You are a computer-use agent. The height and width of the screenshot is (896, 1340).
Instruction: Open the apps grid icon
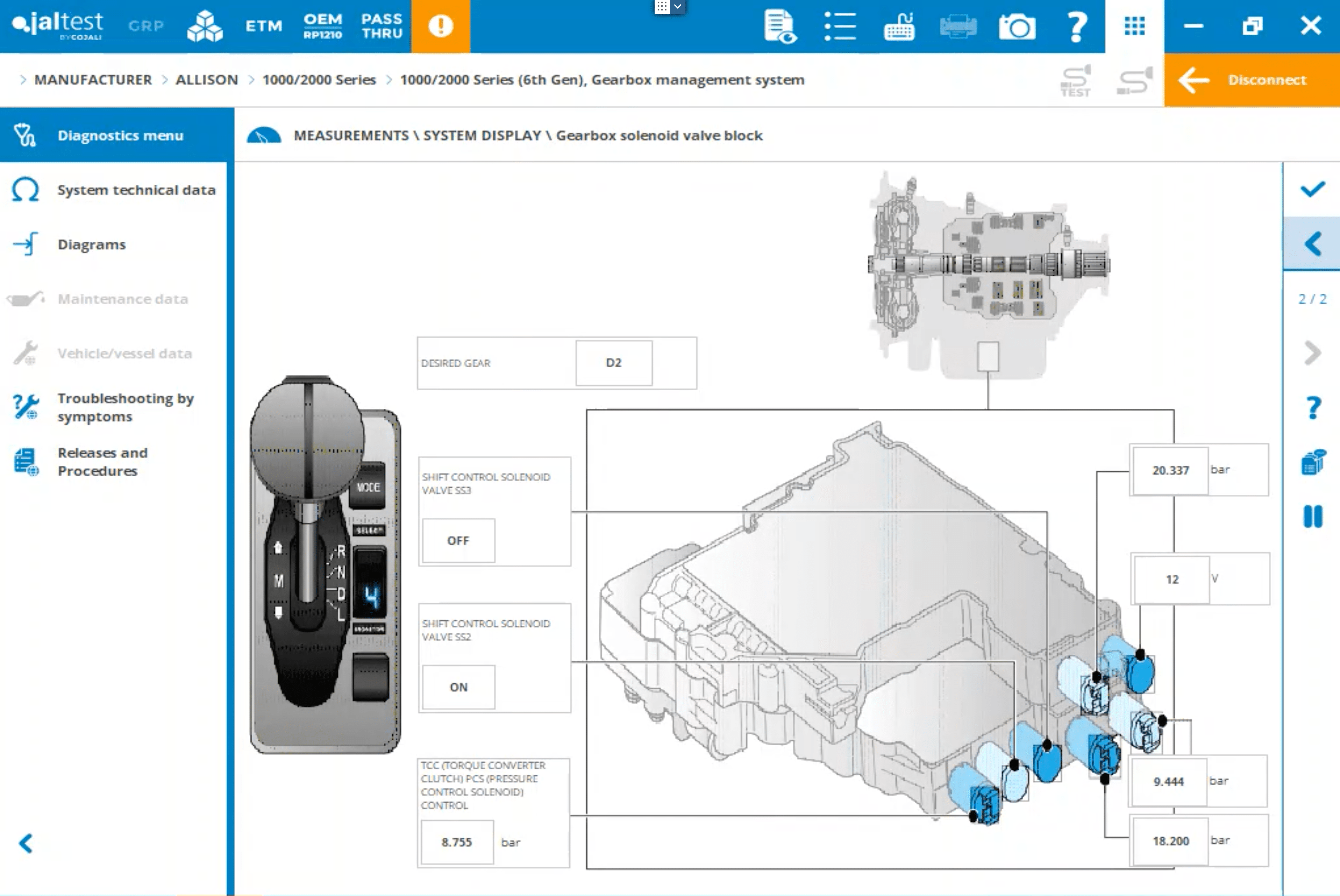[1134, 26]
